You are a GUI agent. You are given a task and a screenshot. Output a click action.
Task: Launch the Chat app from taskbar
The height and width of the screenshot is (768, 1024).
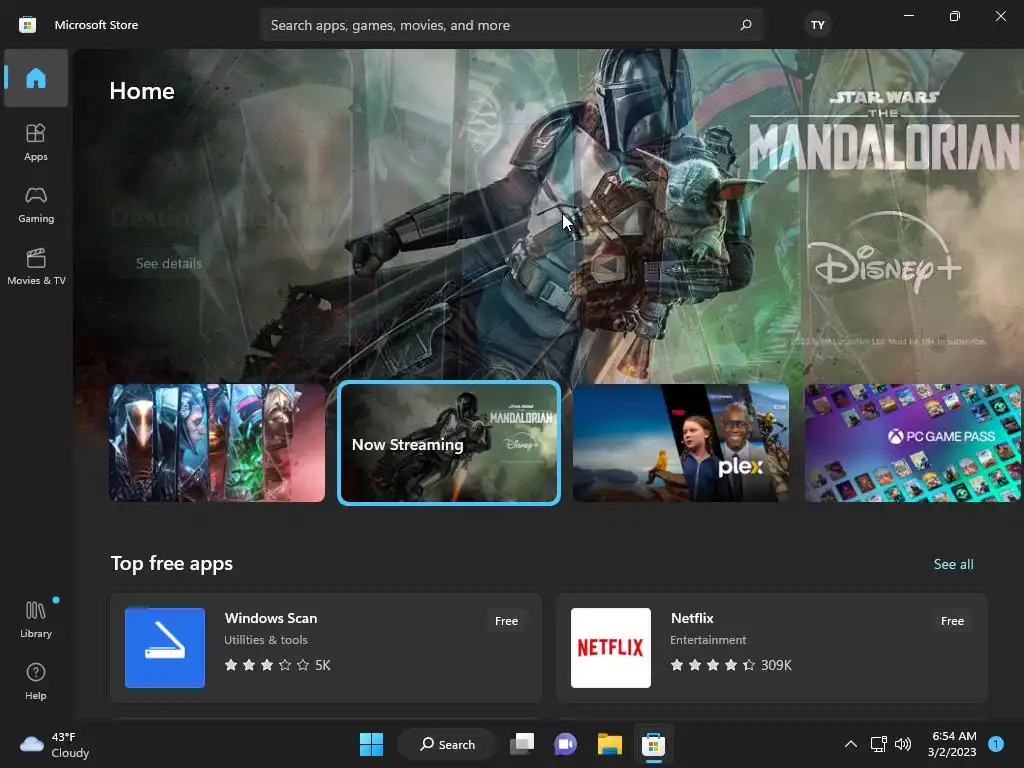566,744
